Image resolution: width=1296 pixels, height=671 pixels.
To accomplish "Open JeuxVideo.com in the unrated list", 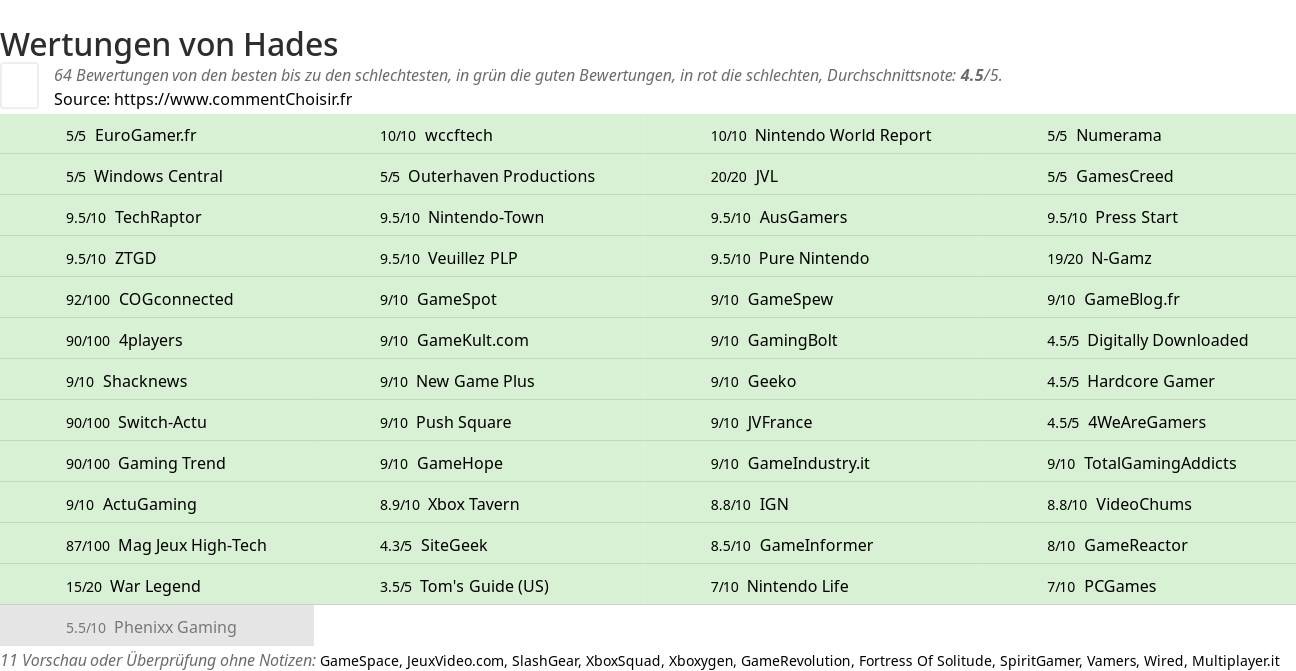I will 455,661.
